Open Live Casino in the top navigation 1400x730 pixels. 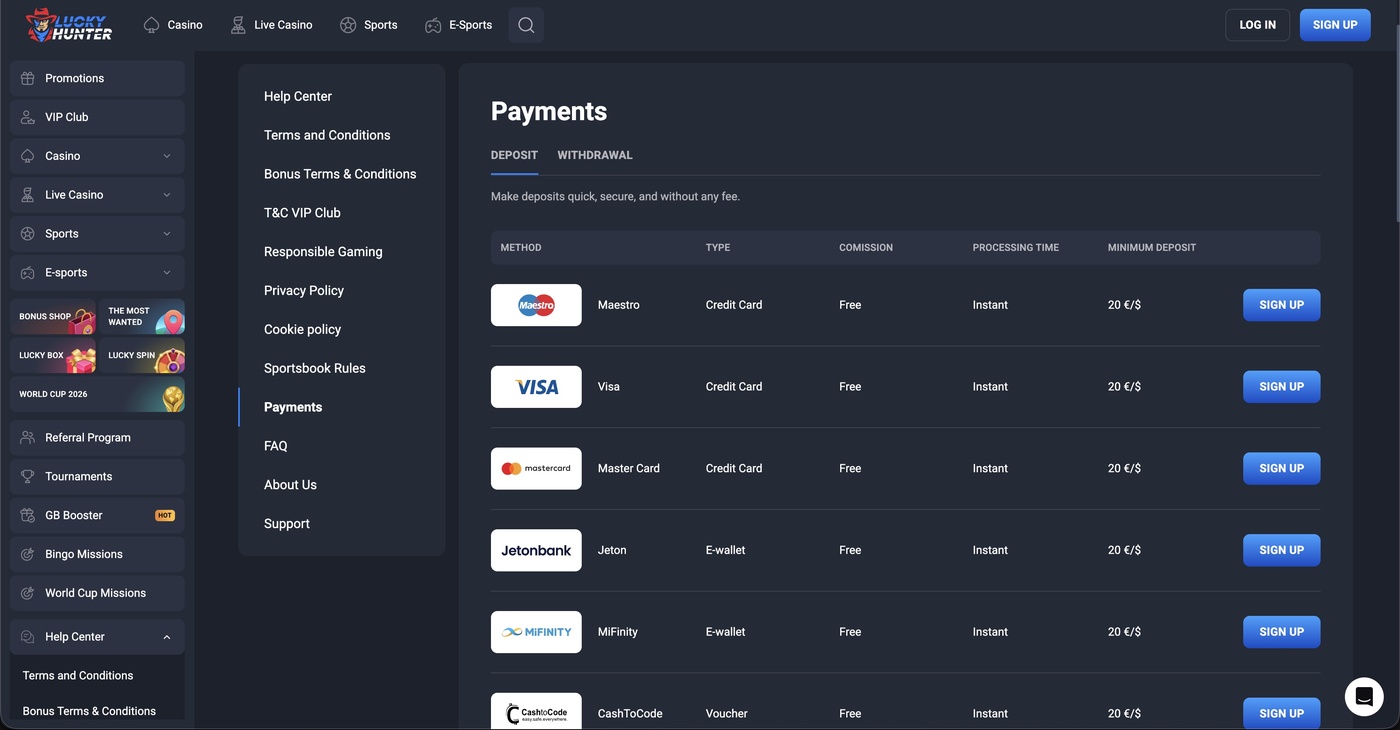271,25
